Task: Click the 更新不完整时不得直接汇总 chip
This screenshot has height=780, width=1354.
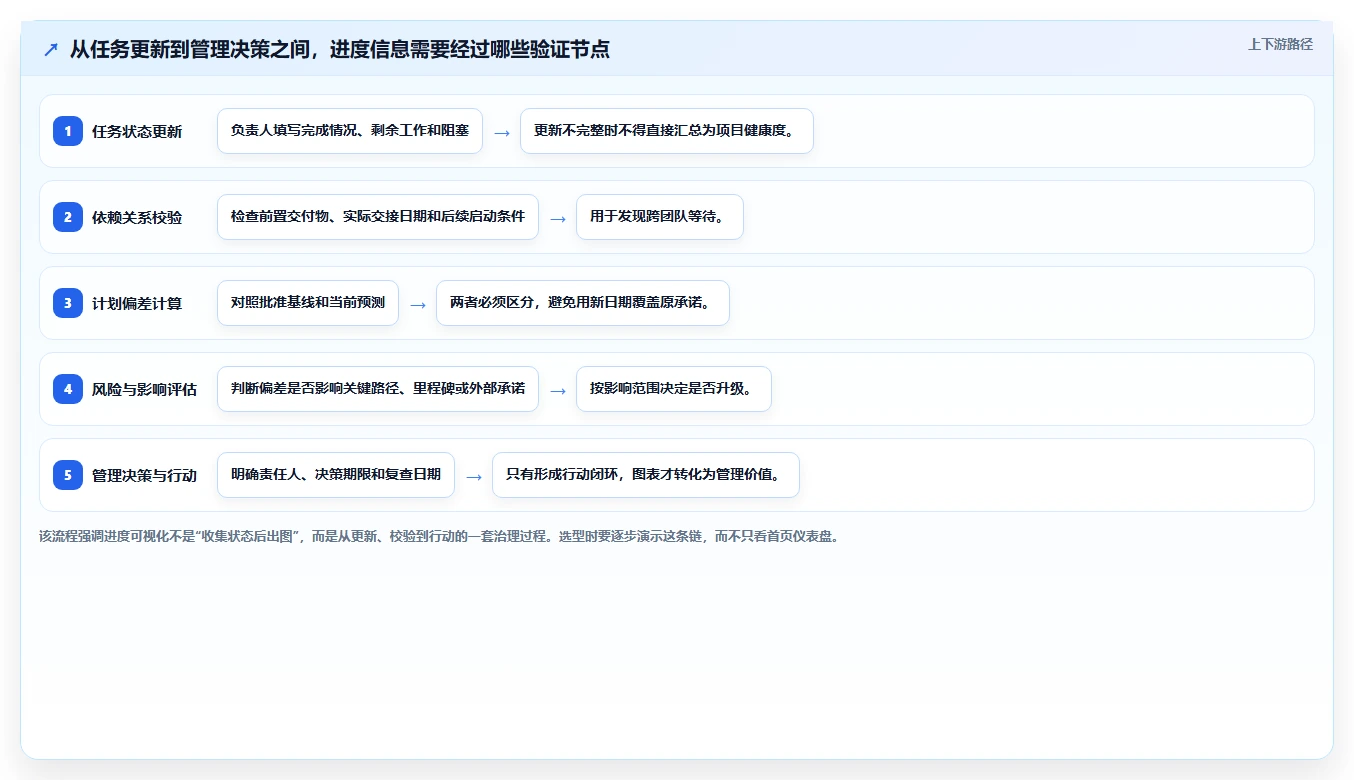Action: click(667, 131)
